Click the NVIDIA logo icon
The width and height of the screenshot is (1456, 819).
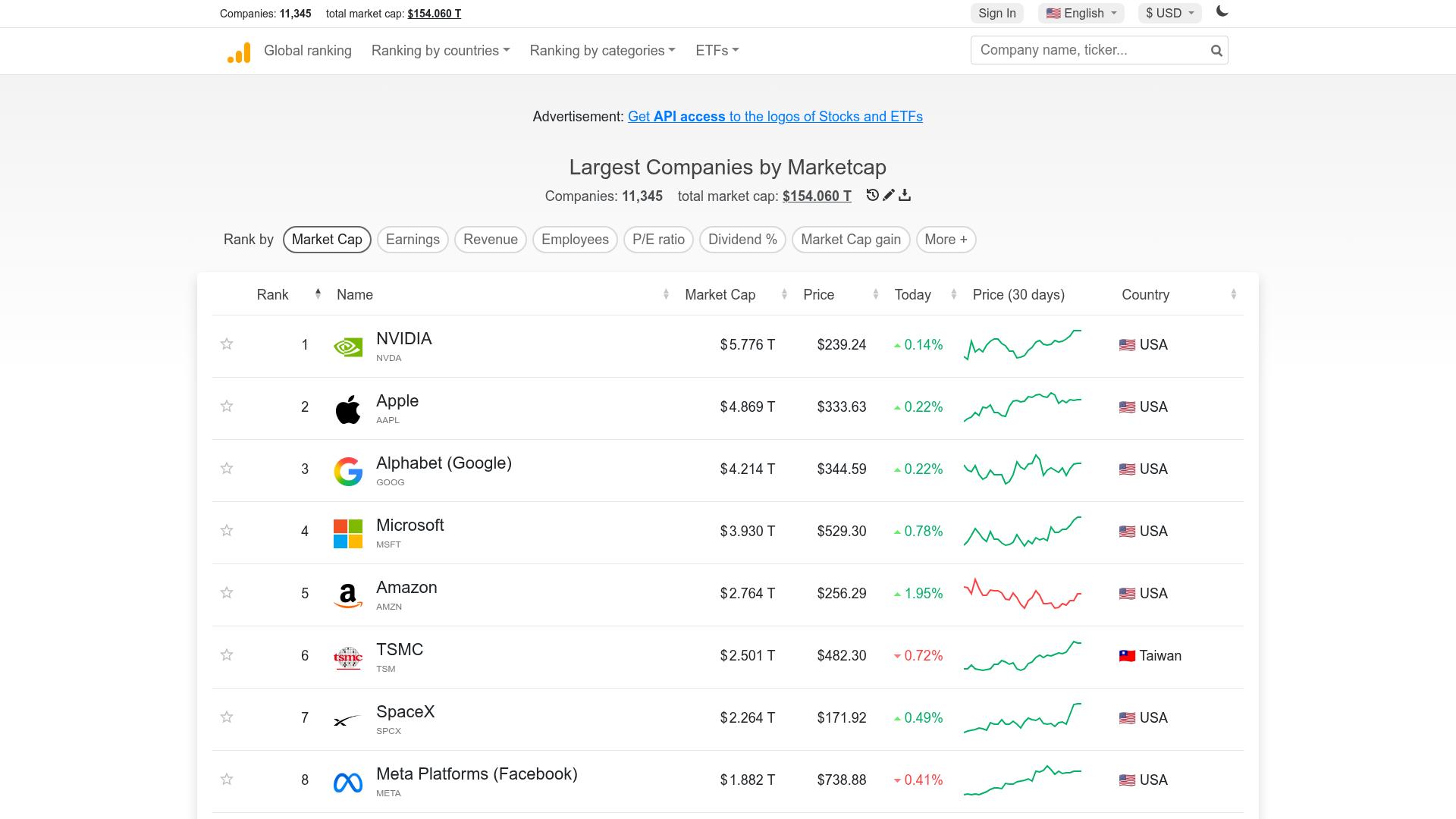[x=348, y=347]
